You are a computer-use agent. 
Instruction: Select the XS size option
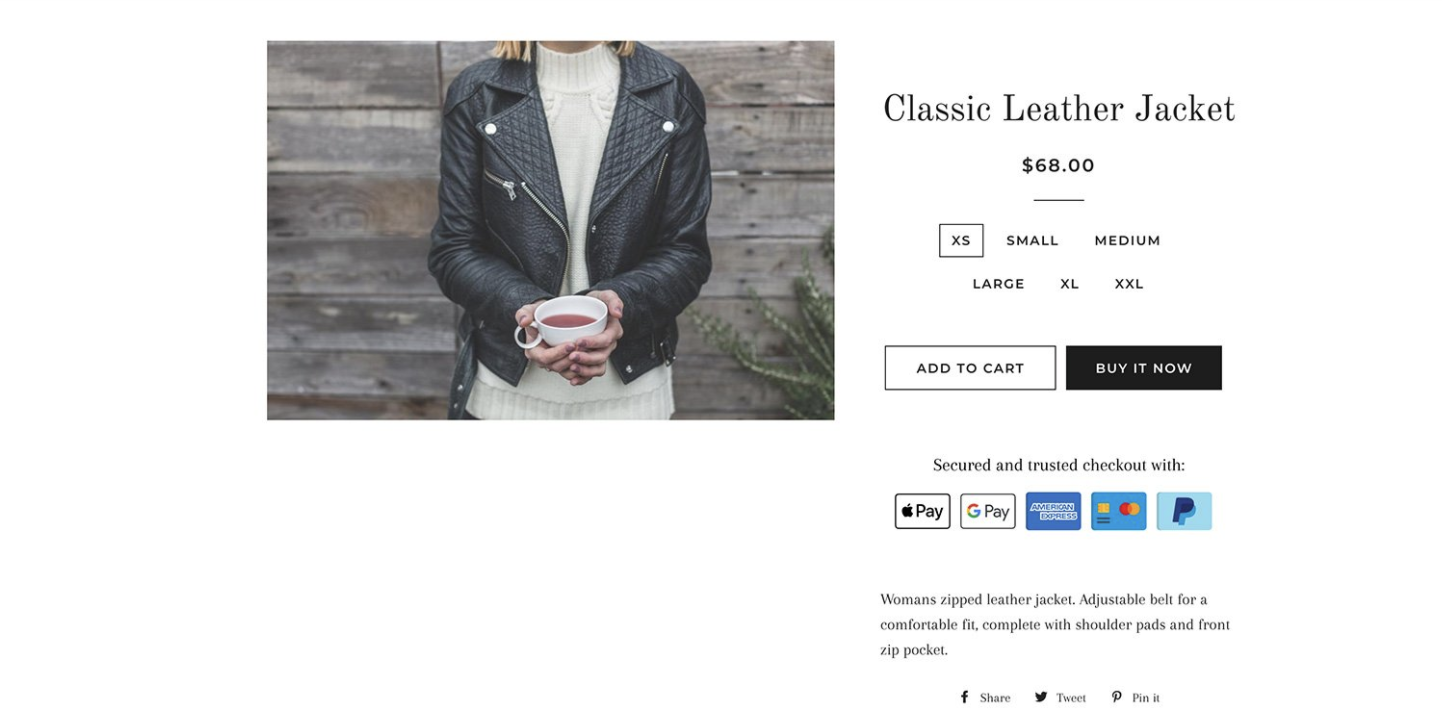(x=961, y=241)
